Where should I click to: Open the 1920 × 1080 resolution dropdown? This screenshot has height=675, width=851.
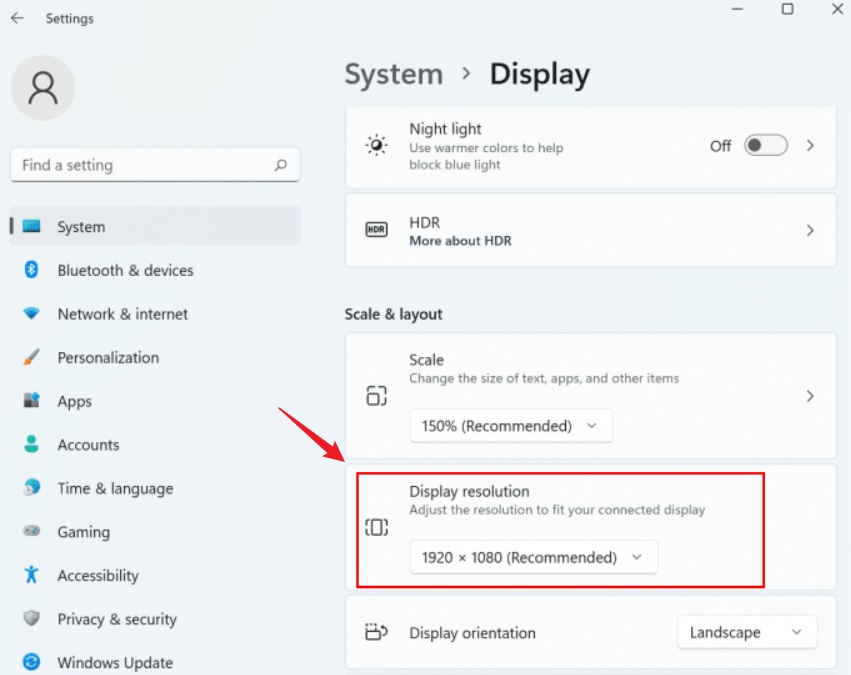534,557
